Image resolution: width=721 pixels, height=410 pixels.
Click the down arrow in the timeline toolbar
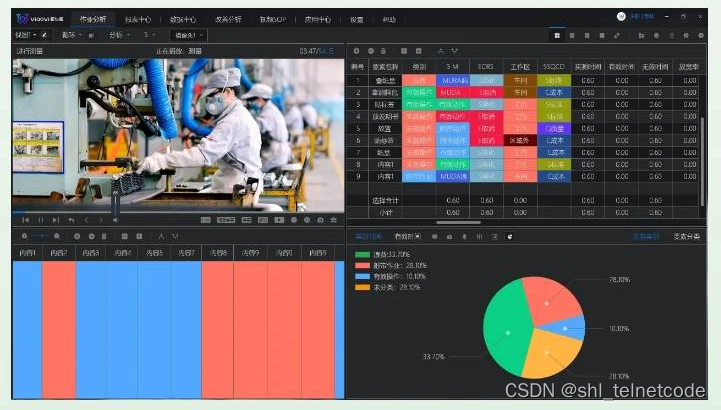[175, 236]
